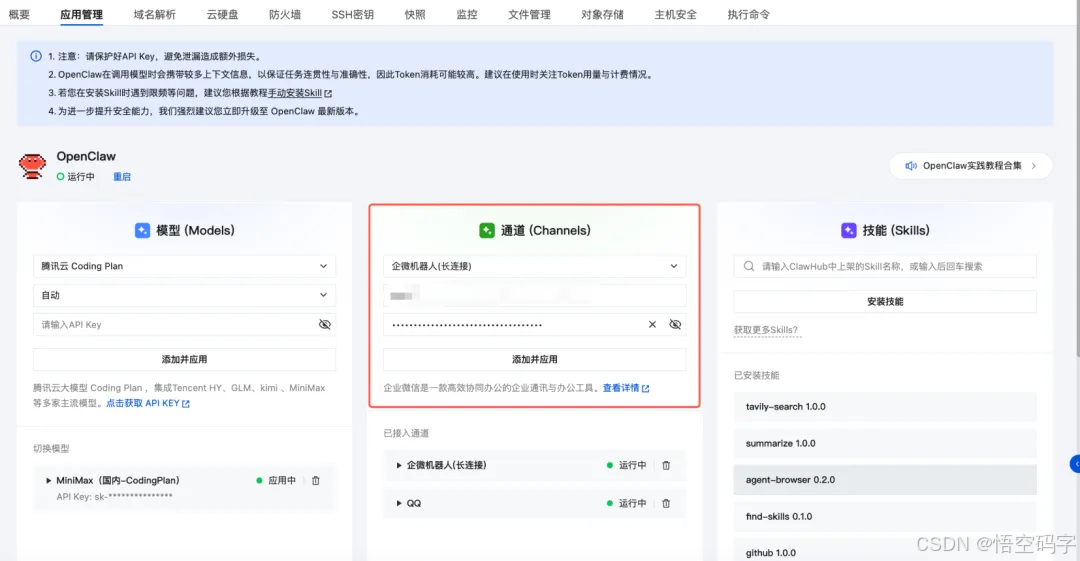Open the 获取更多Skills? link
Image resolution: width=1080 pixels, height=561 pixels.
[x=765, y=330]
